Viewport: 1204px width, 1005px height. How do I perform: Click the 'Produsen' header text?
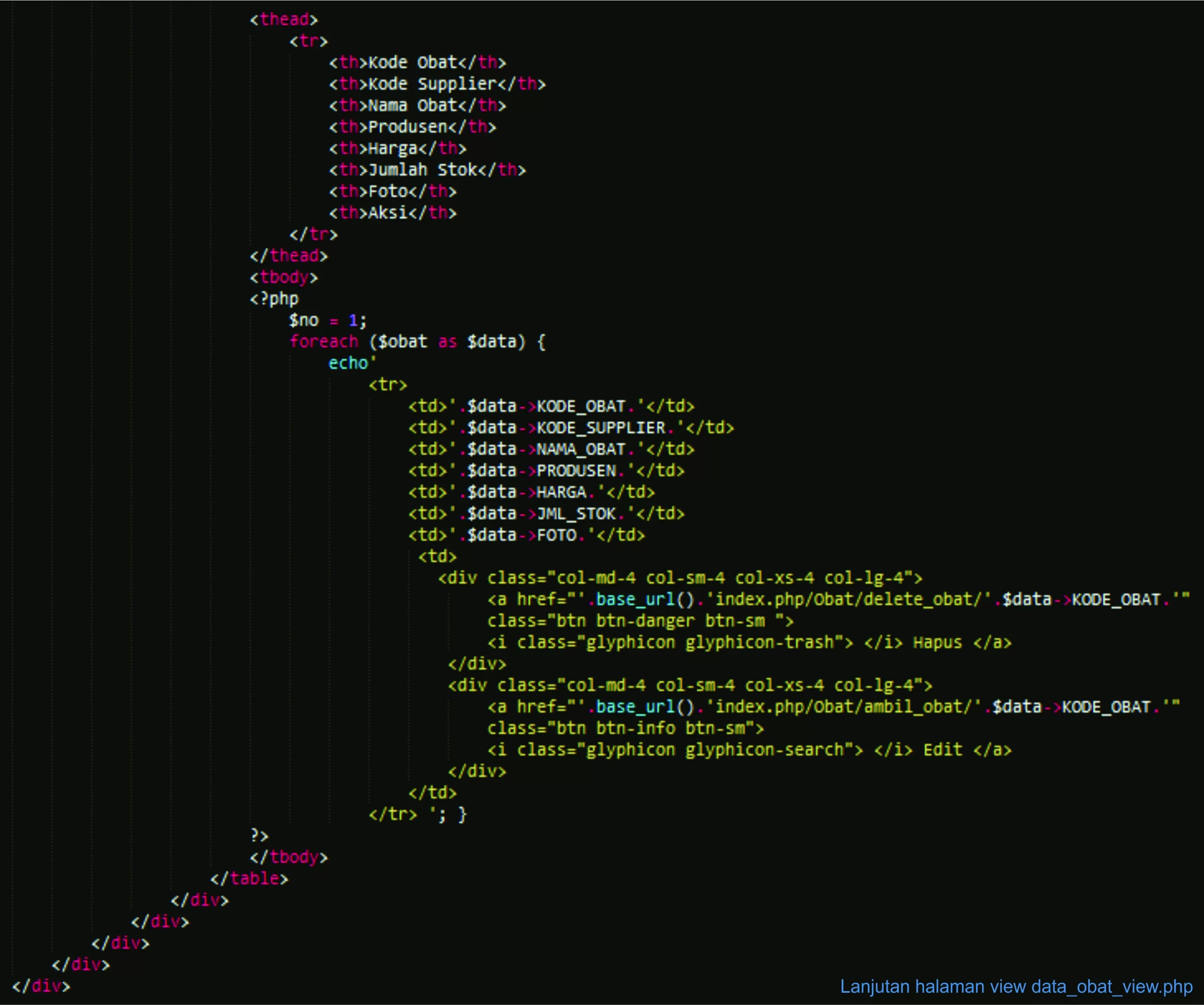tap(407, 127)
